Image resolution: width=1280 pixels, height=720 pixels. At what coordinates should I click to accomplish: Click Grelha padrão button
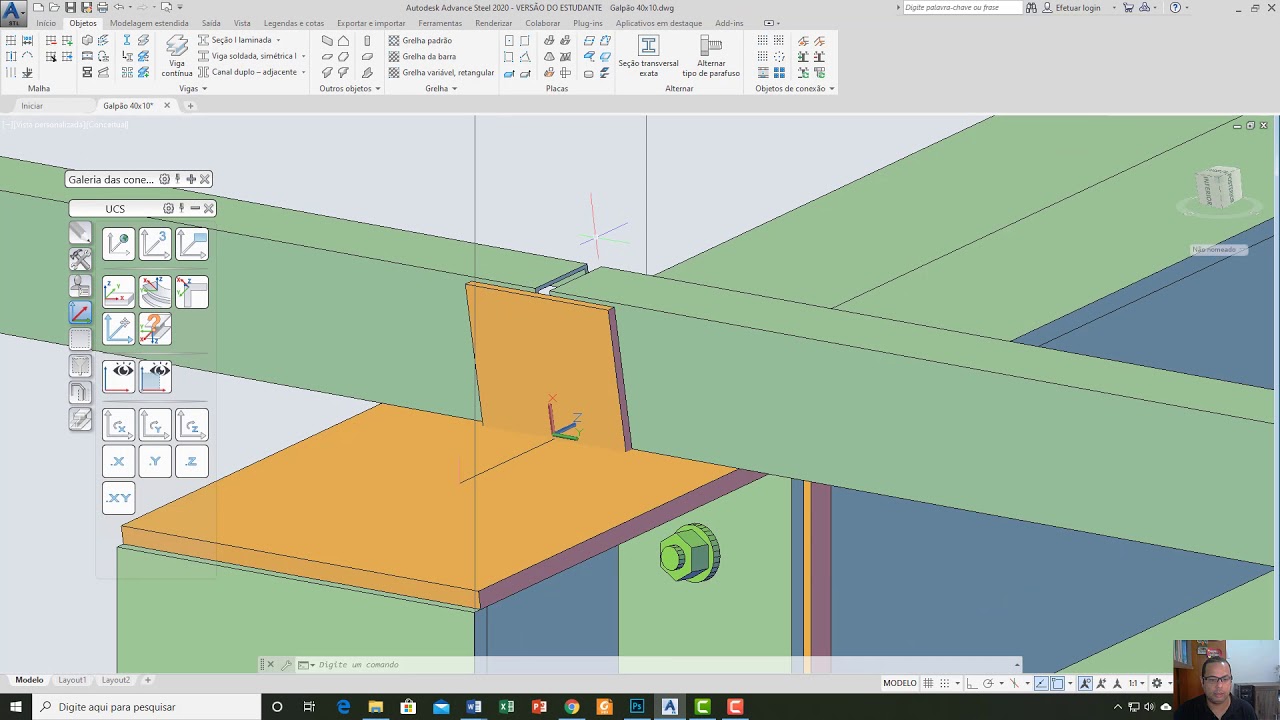pyautogui.click(x=420, y=40)
